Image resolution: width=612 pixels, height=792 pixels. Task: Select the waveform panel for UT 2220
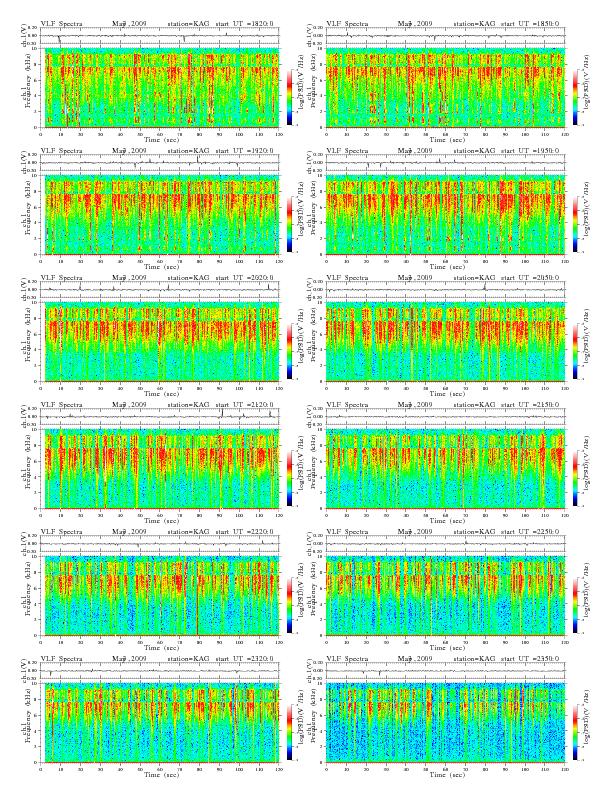pos(160,544)
